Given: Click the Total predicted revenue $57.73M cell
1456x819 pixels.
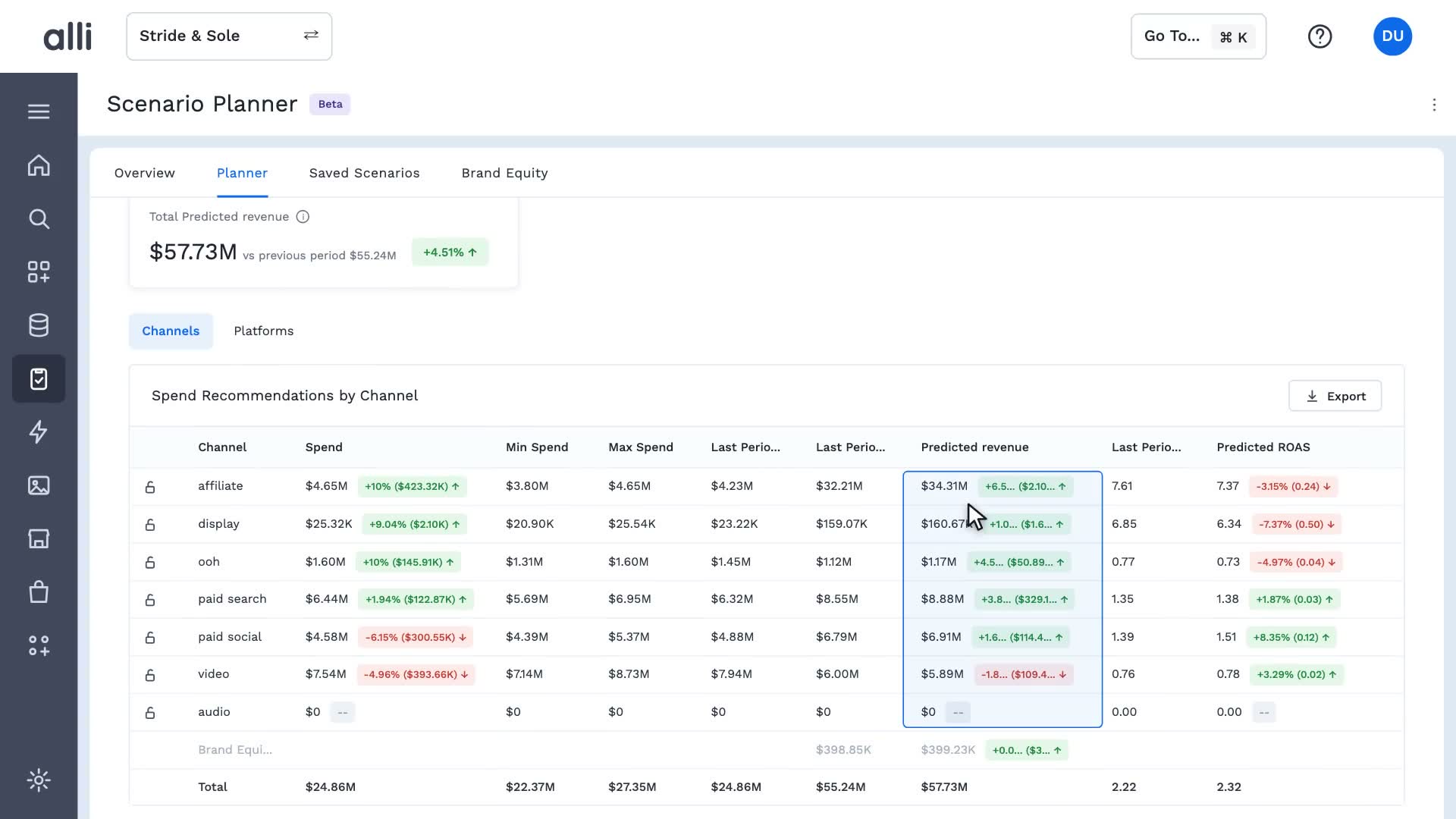Looking at the screenshot, I should [x=944, y=787].
